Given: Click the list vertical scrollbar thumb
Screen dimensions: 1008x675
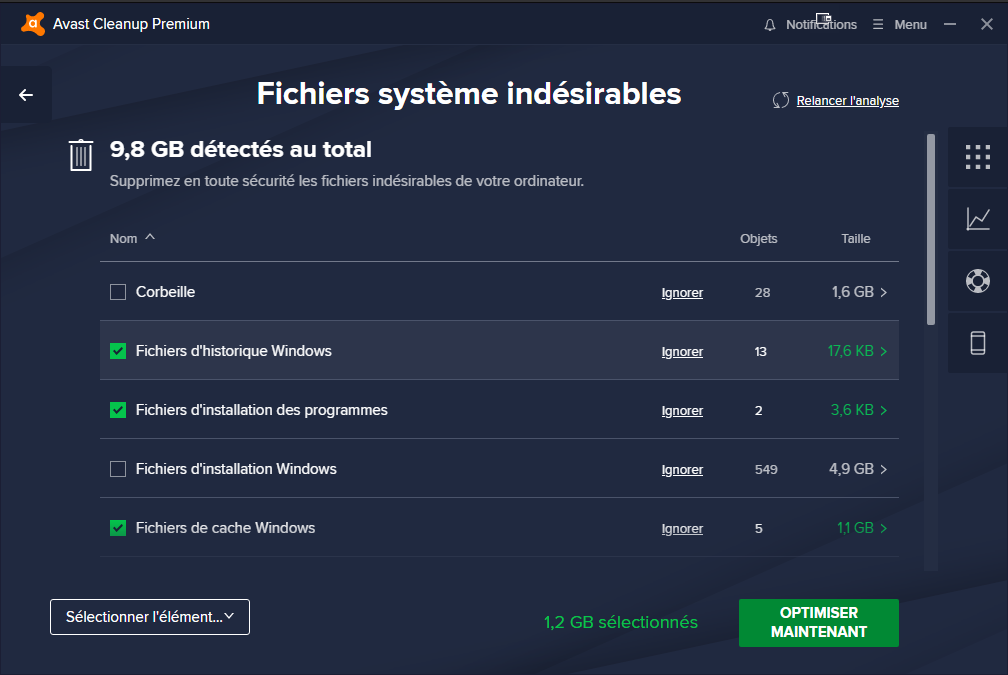Looking at the screenshot, I should [931, 230].
